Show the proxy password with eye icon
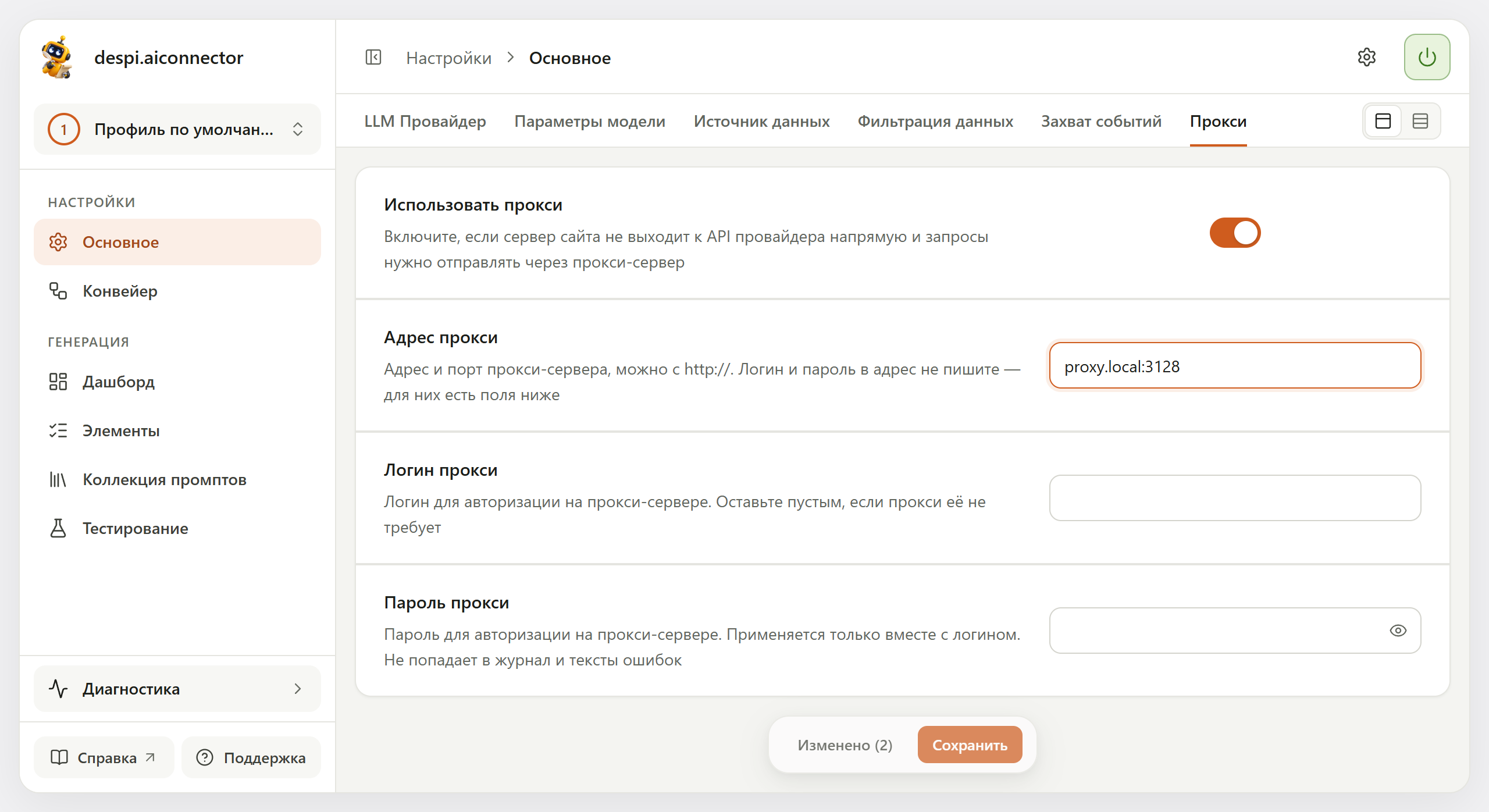The width and height of the screenshot is (1489, 812). point(1398,631)
